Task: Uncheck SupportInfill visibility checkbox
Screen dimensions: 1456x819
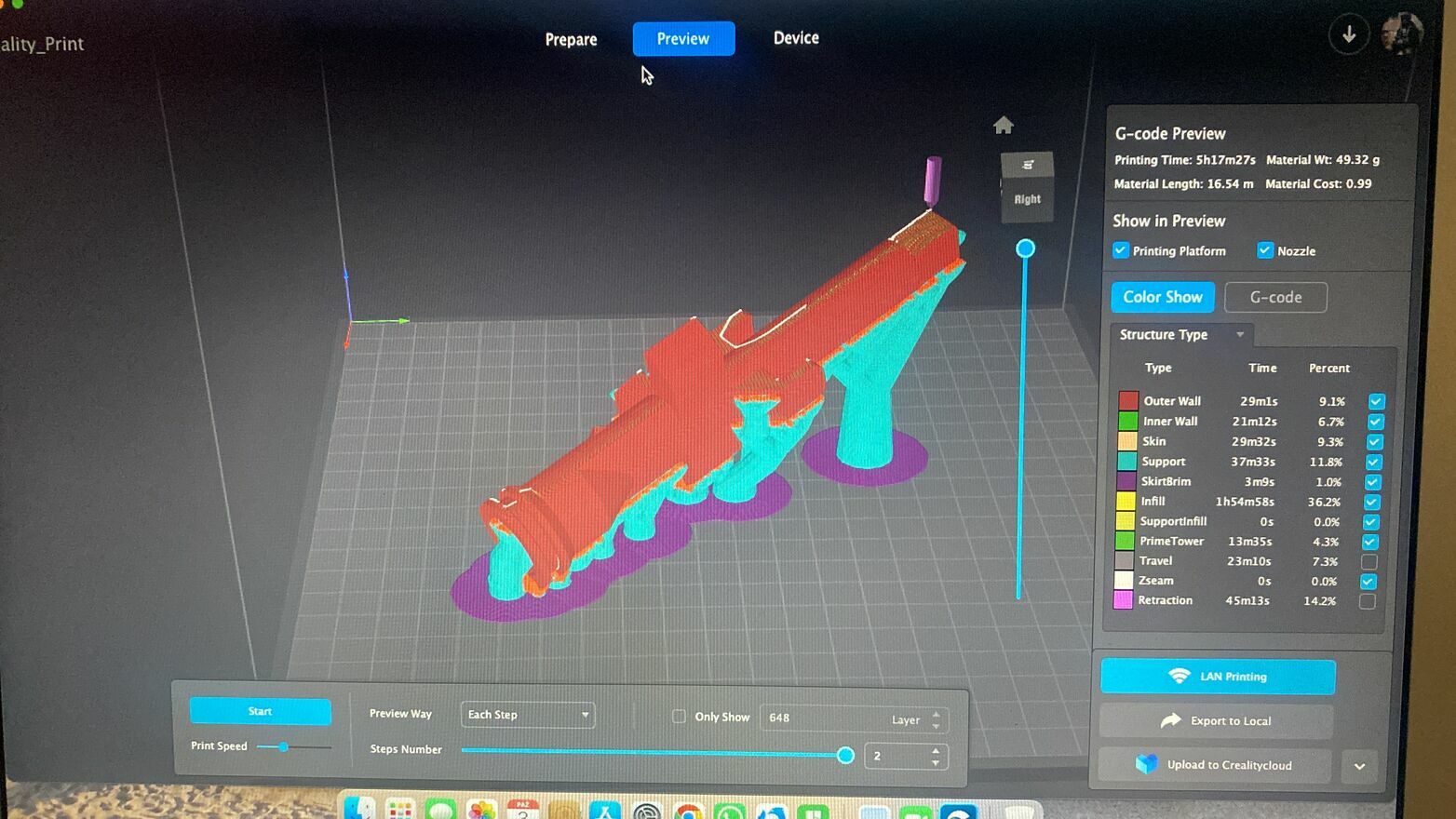Action: point(1370,522)
